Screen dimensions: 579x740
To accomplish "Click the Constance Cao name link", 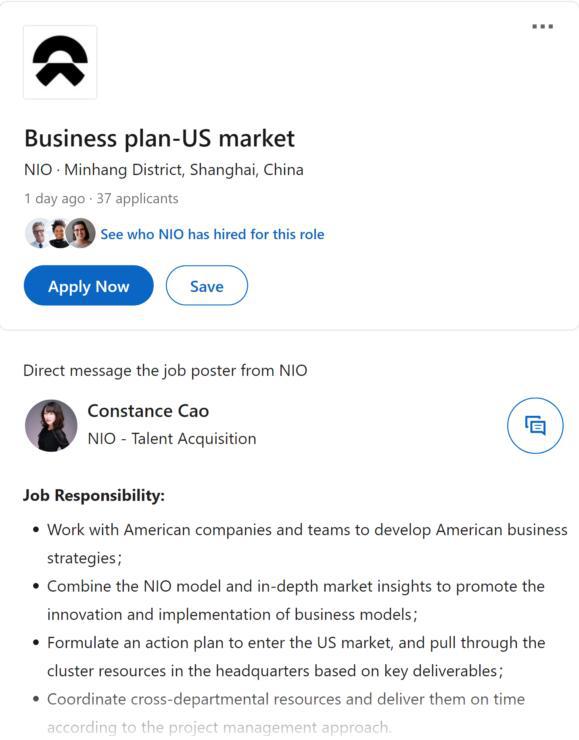I will (x=148, y=411).
